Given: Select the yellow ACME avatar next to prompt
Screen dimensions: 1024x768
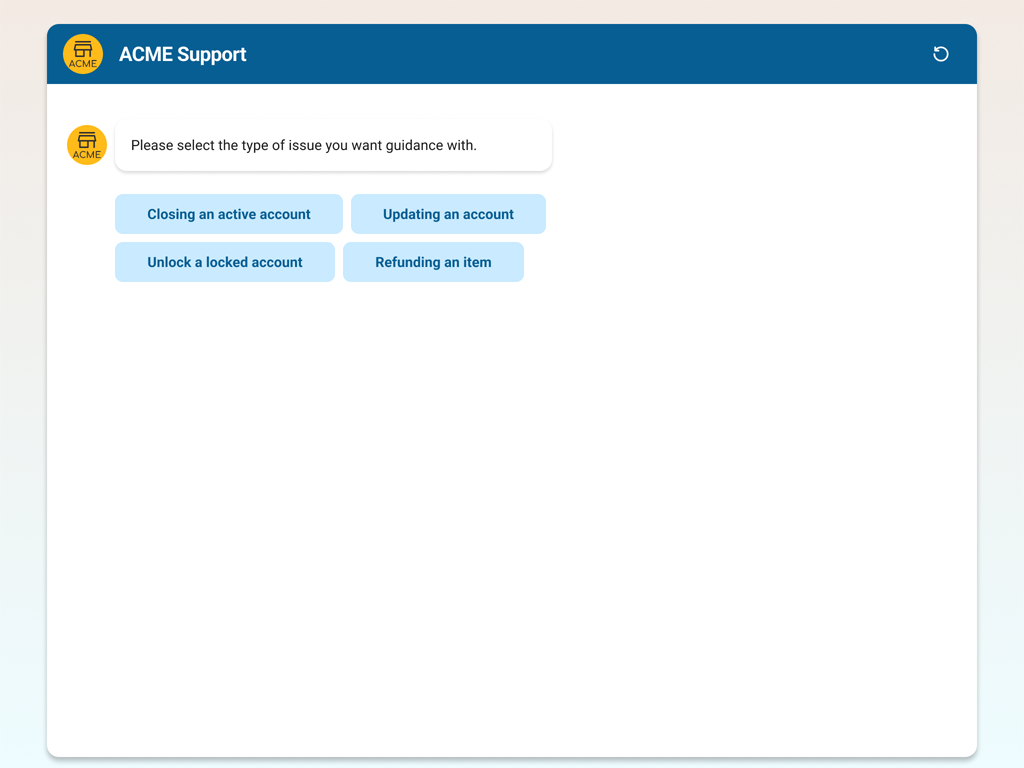Looking at the screenshot, I should (87, 145).
